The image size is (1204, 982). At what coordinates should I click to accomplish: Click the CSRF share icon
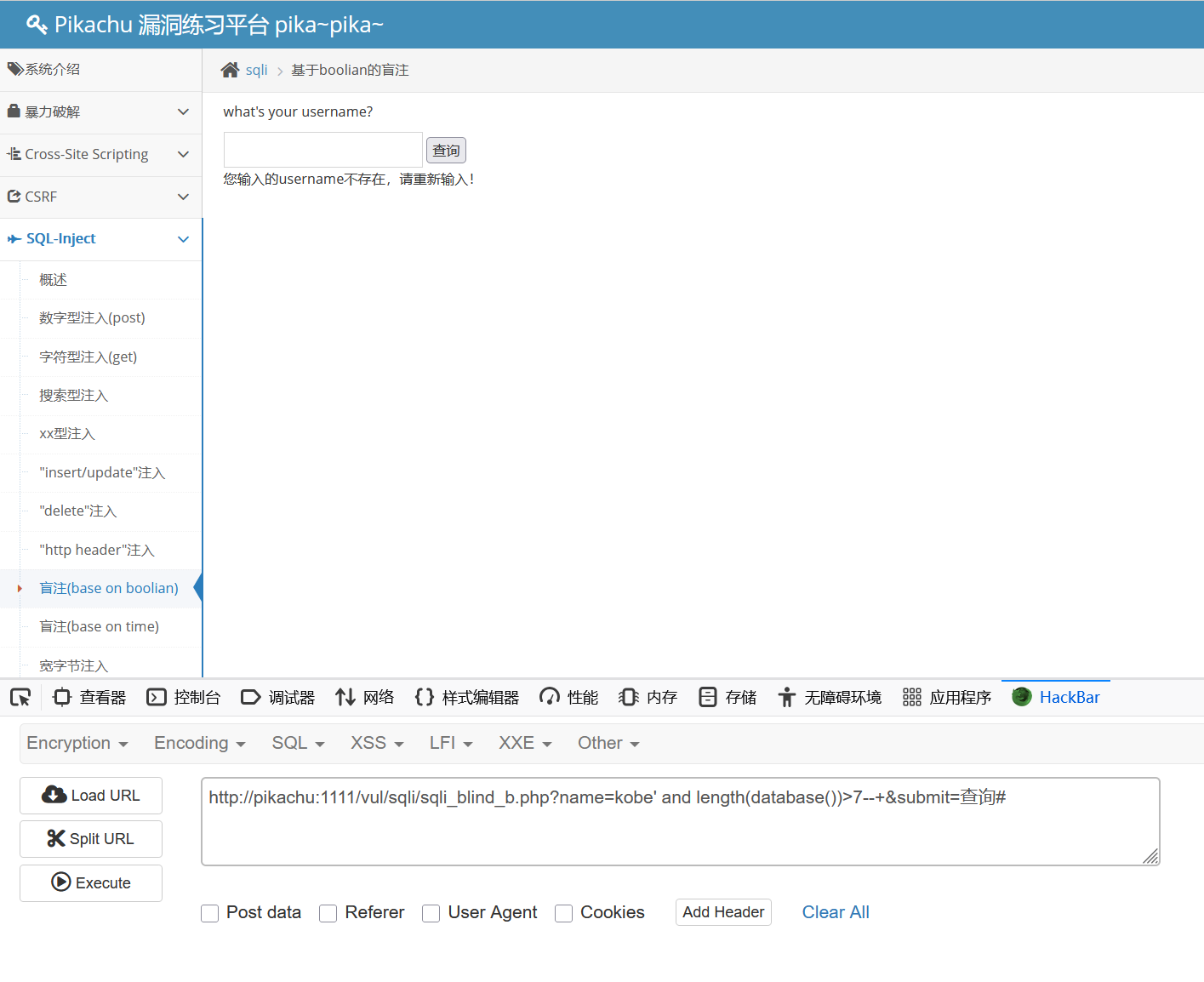(x=14, y=197)
